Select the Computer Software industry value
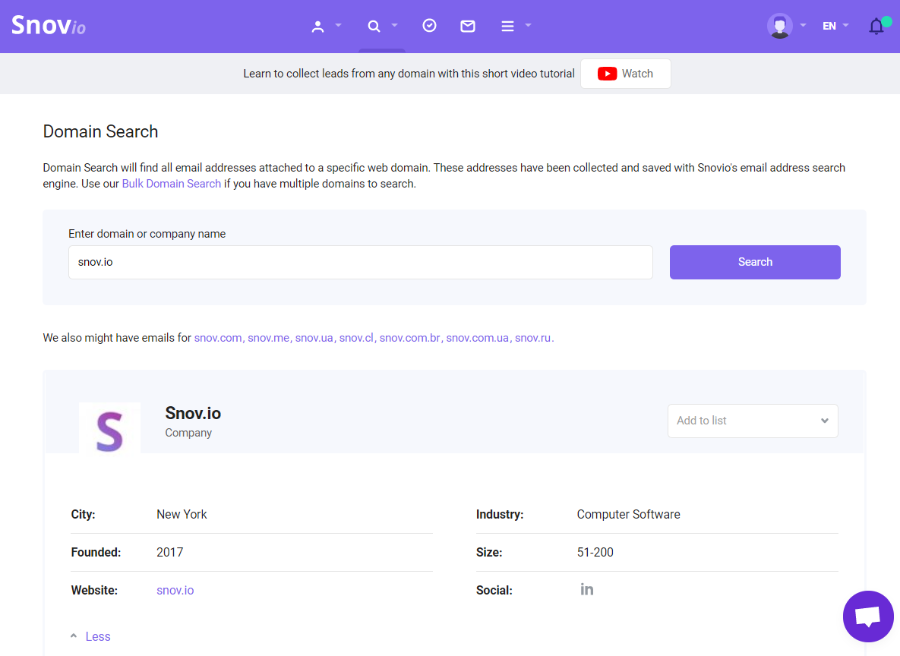The width and height of the screenshot is (900, 656). 629,514
